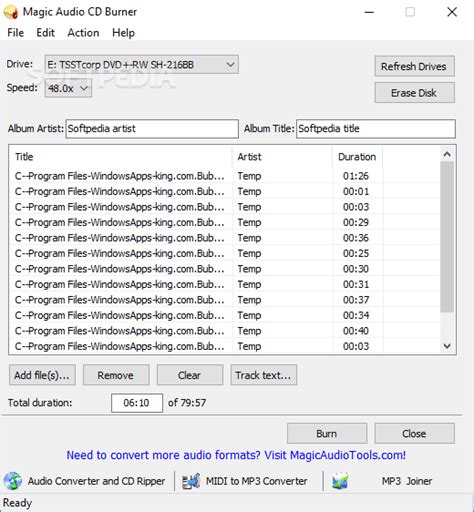
Task: Click the Clear button
Action: tap(190, 375)
